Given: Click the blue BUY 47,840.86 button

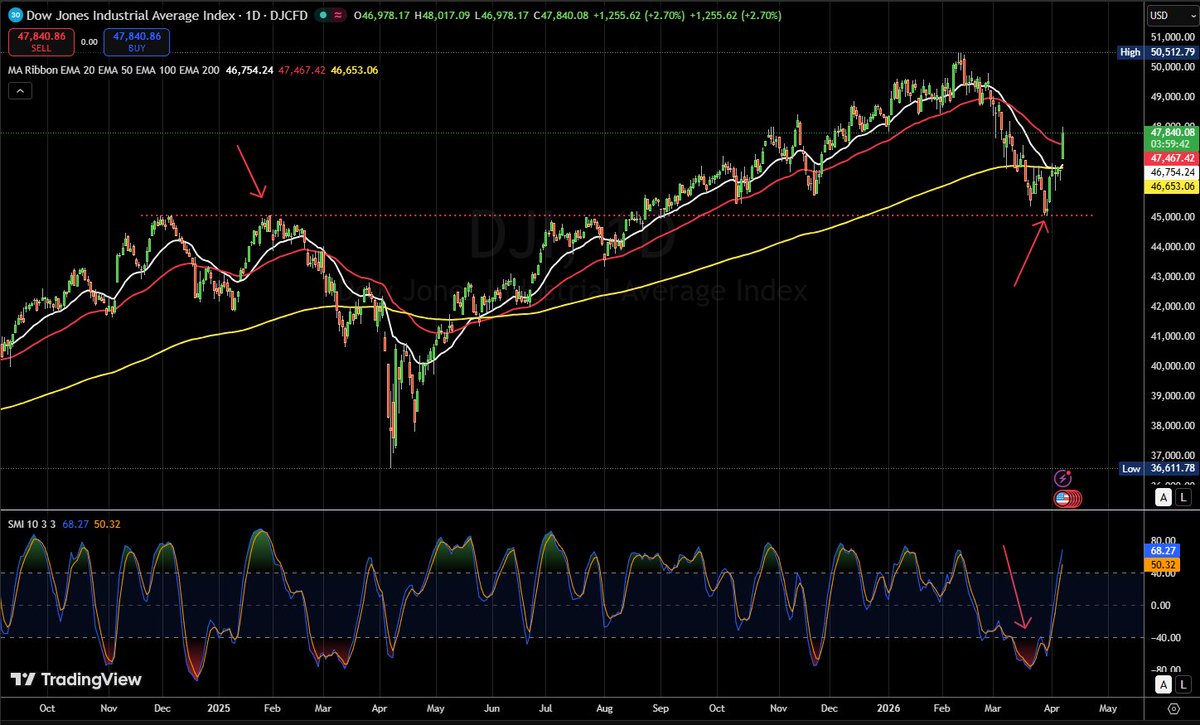Looking at the screenshot, I should pos(136,41).
